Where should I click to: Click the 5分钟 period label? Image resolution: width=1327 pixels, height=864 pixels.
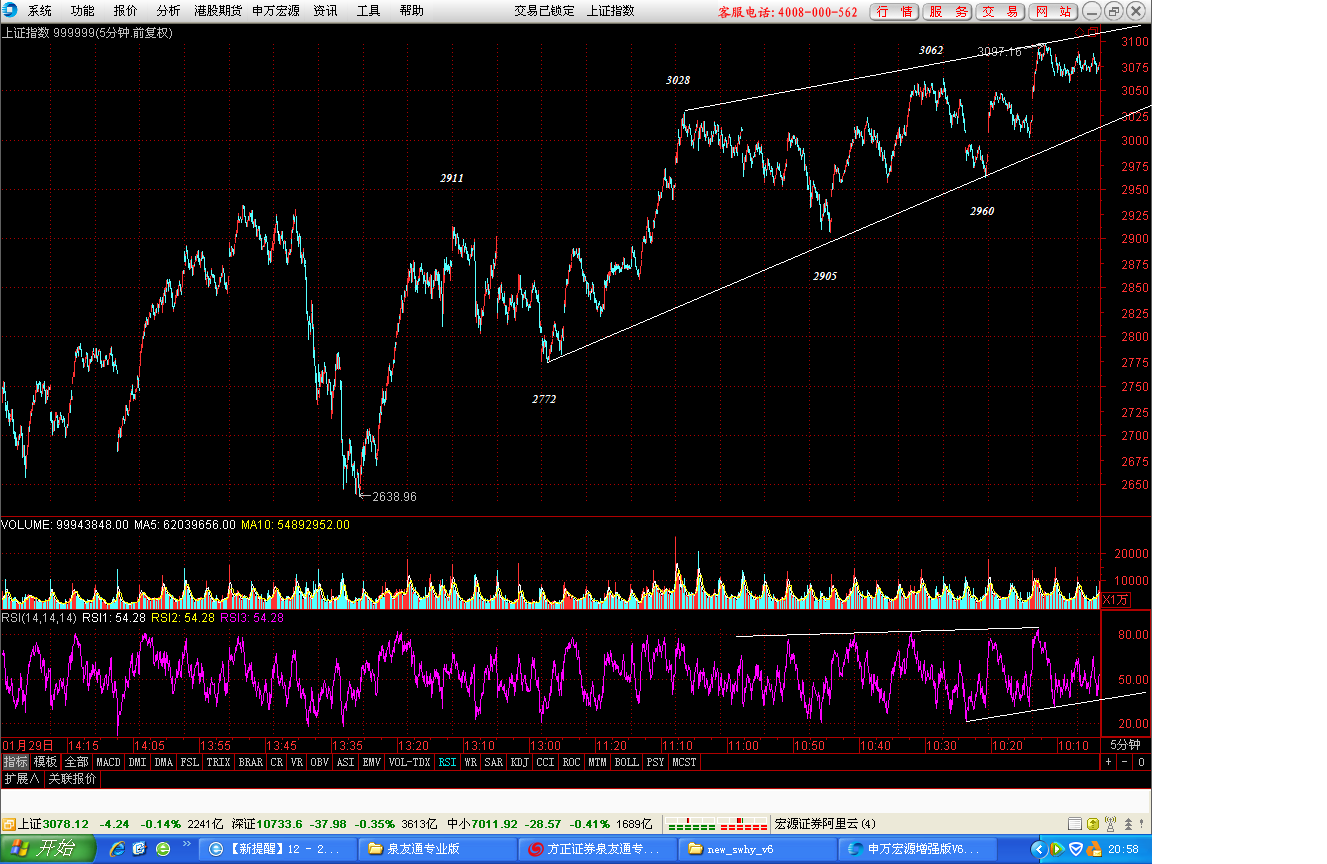tap(1125, 745)
